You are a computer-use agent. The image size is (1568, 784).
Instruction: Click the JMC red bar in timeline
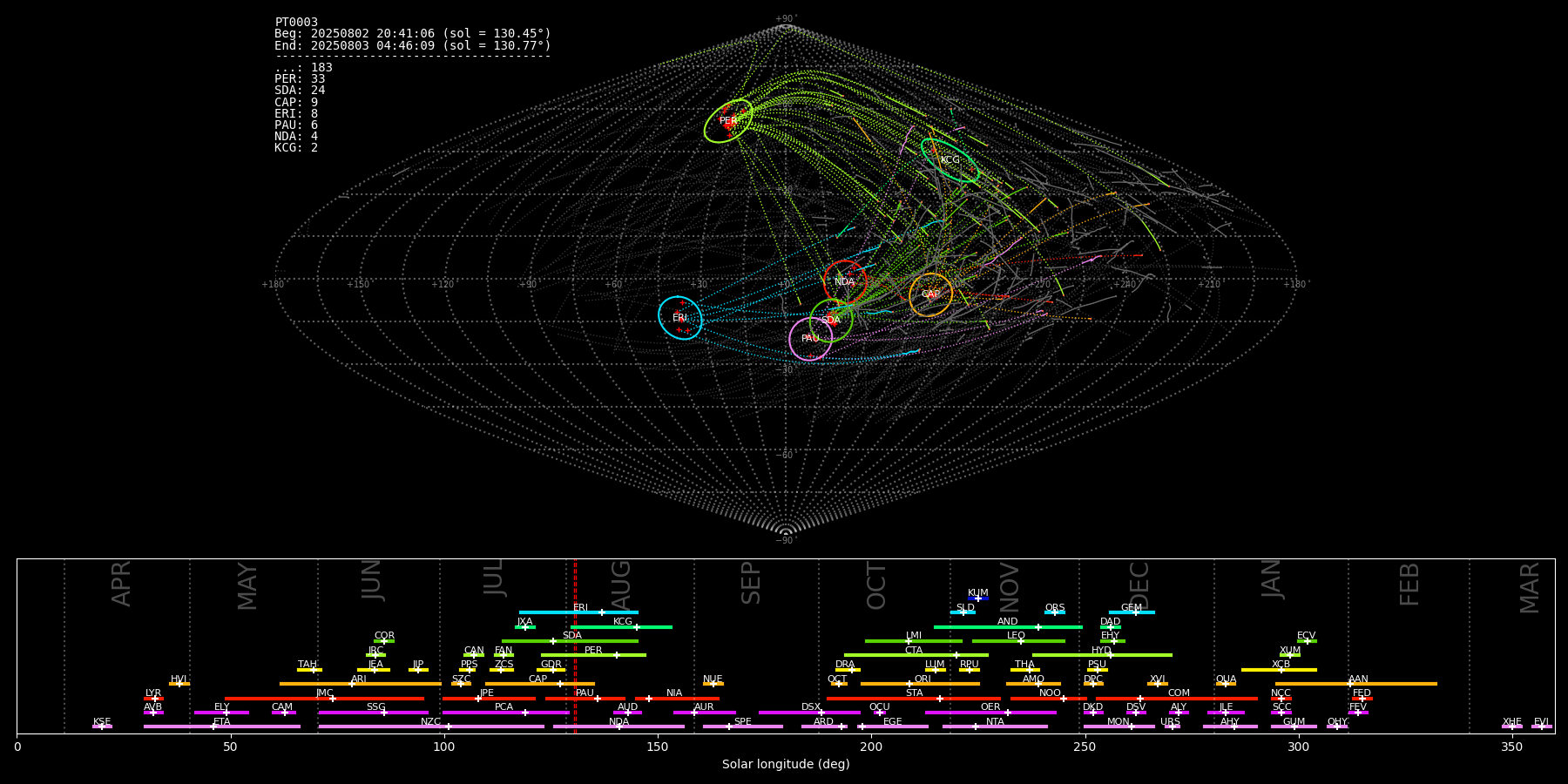tap(324, 699)
